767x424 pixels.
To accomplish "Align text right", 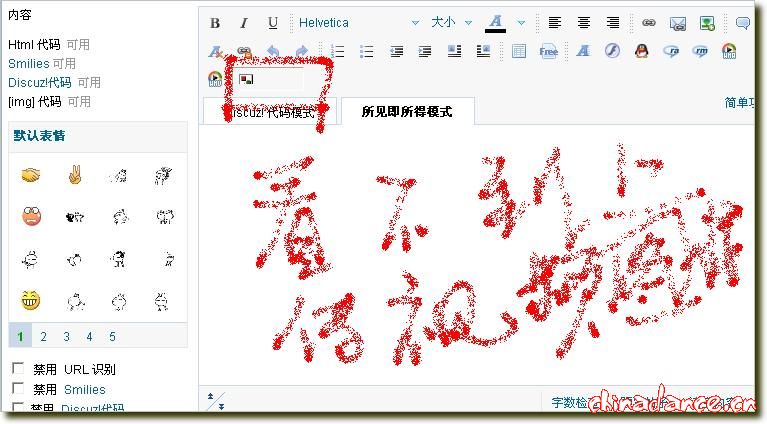I will (x=612, y=22).
